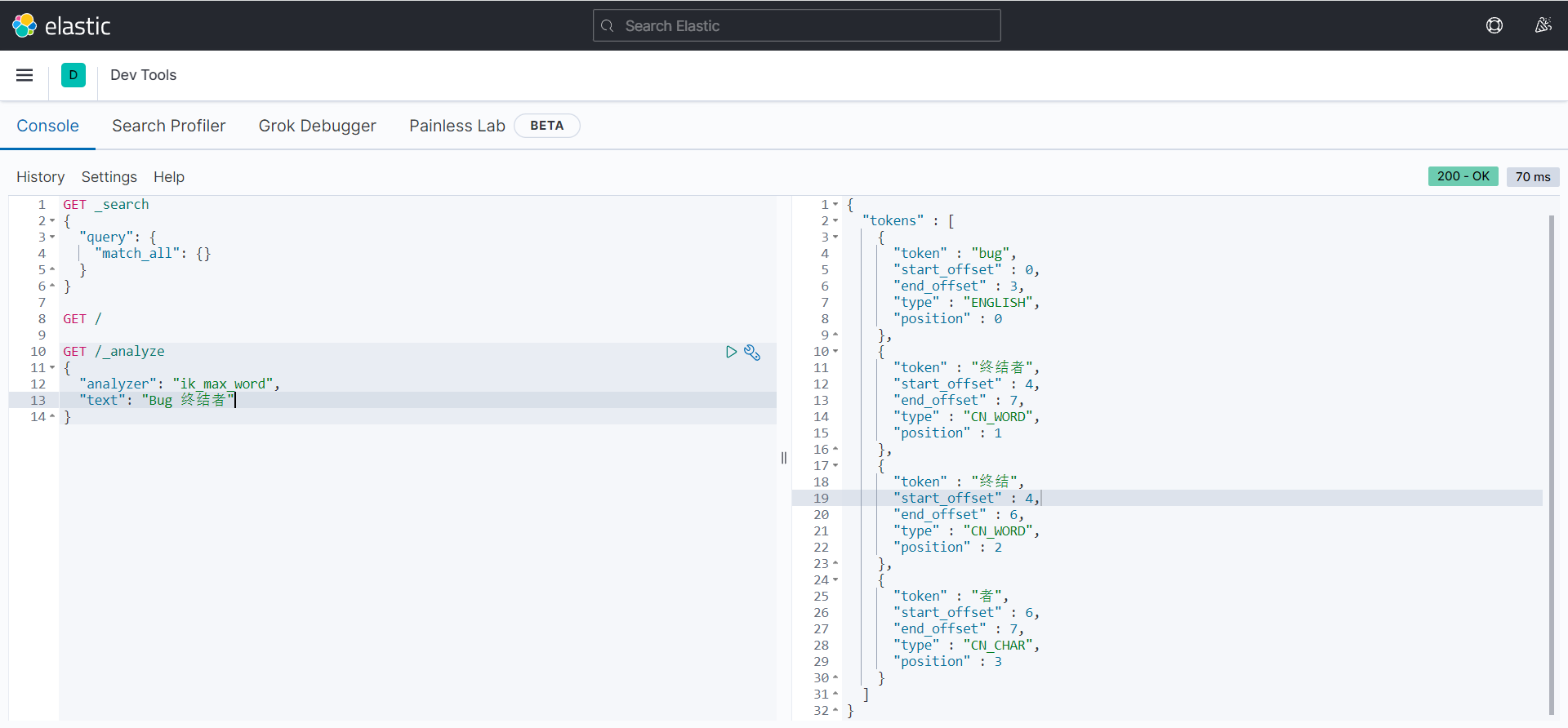Click the 70 ms response time badge
Screen dimensions: 1568x728
[x=1533, y=176]
